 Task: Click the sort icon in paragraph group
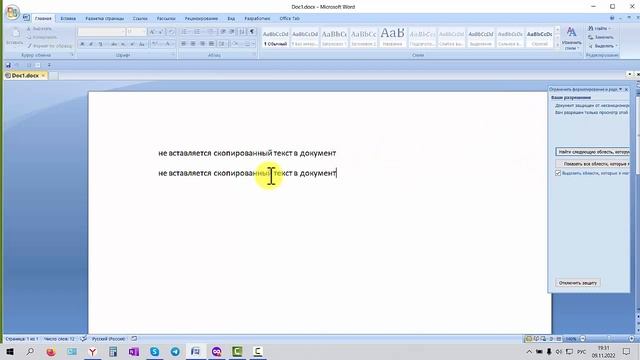click(242, 32)
